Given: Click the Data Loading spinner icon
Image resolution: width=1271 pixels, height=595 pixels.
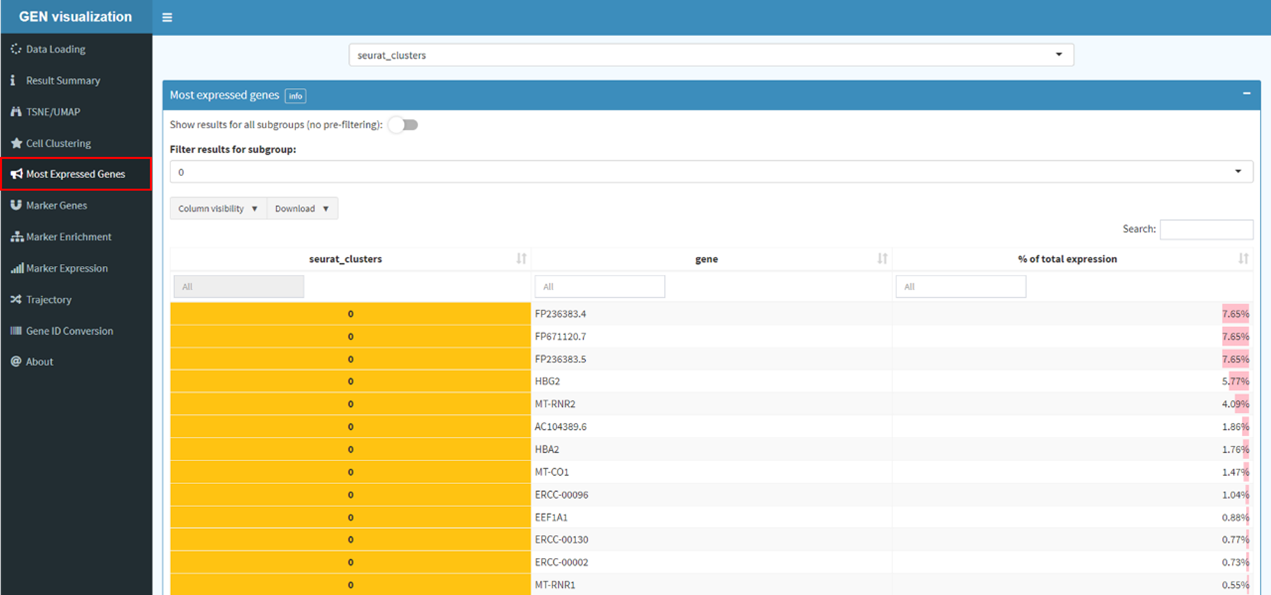Looking at the screenshot, I should (16, 49).
